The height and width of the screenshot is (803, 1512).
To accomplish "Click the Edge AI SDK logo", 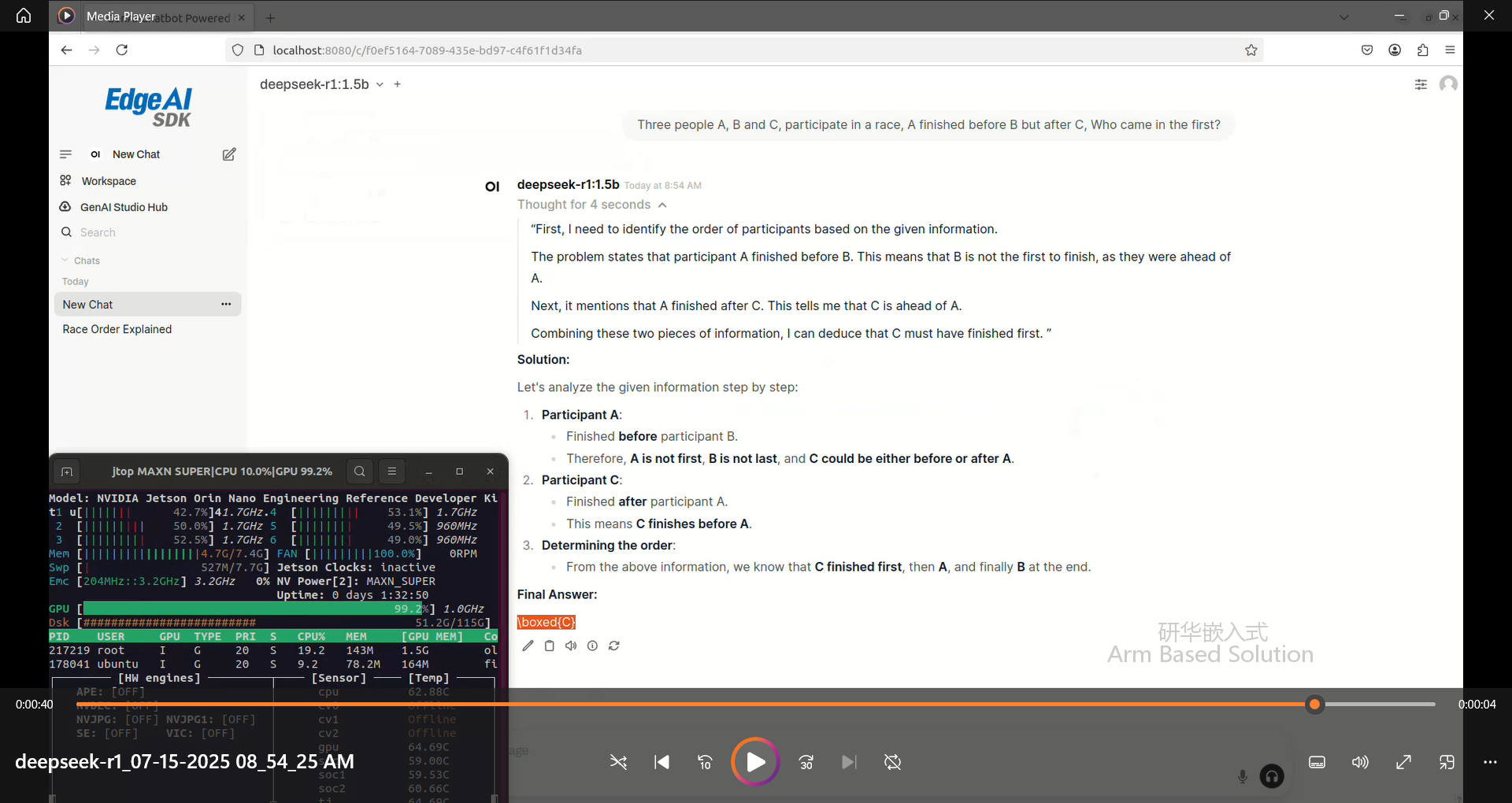I will pos(149,106).
